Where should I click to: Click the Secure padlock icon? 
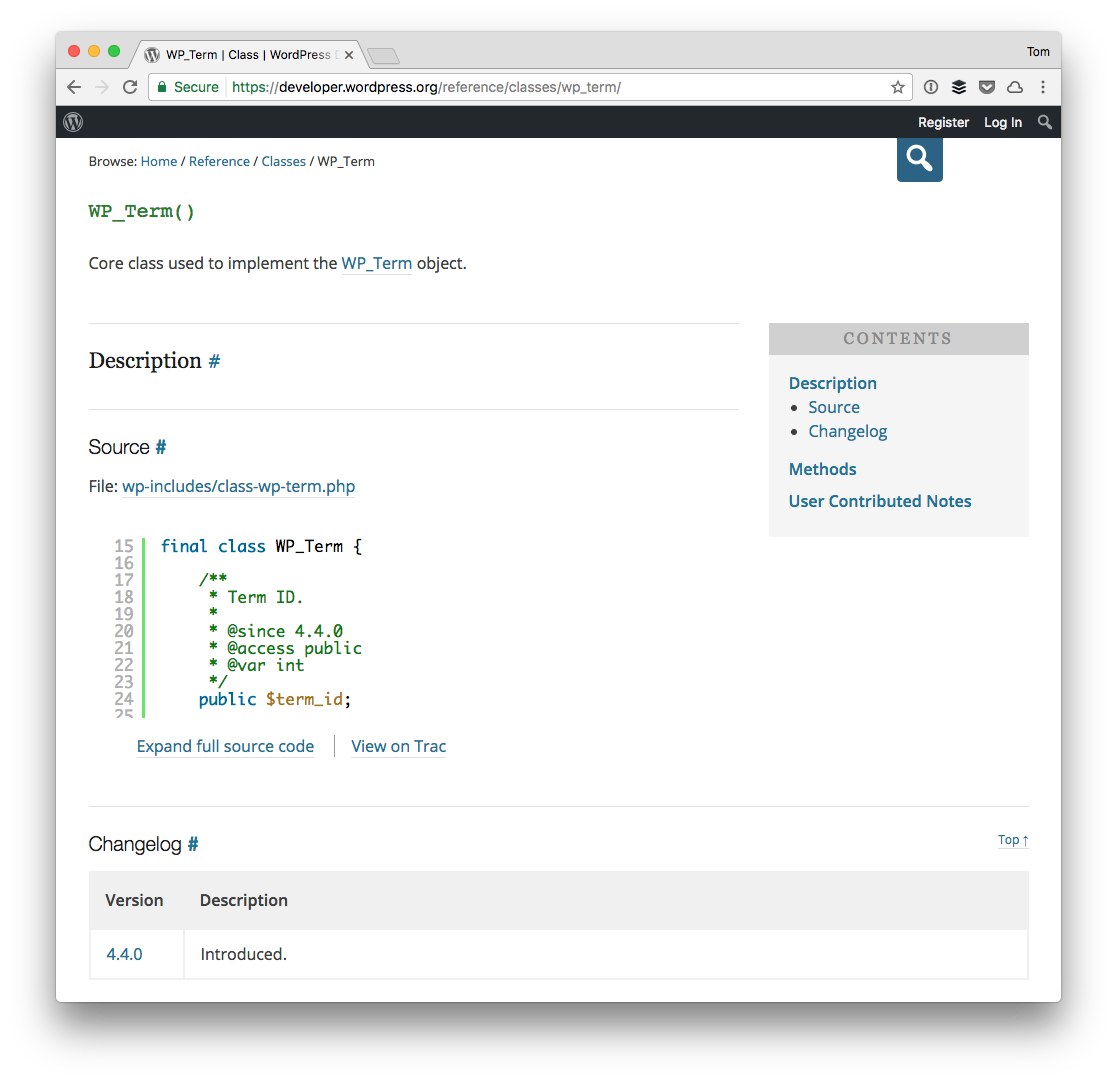(161, 87)
